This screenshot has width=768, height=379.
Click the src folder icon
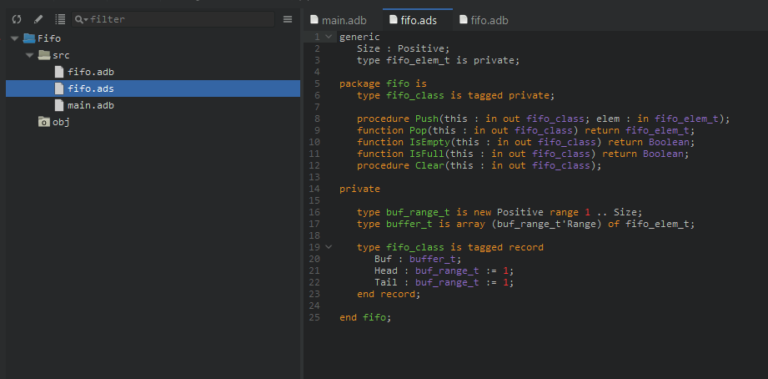44,55
